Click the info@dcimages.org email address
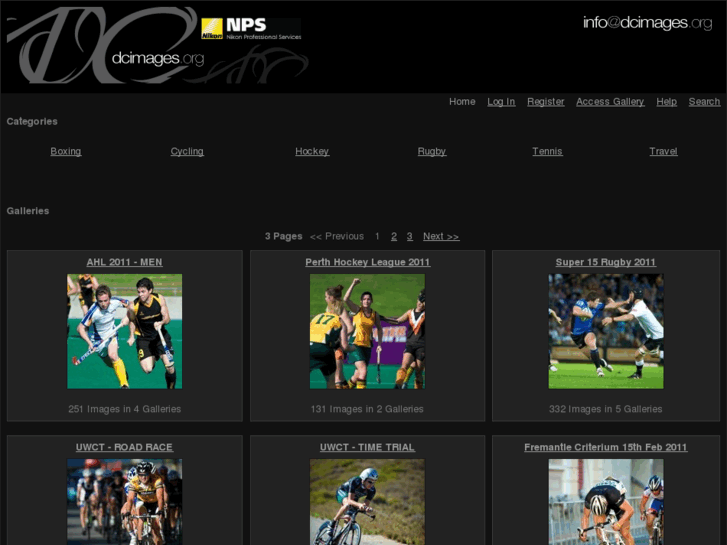 coord(647,22)
